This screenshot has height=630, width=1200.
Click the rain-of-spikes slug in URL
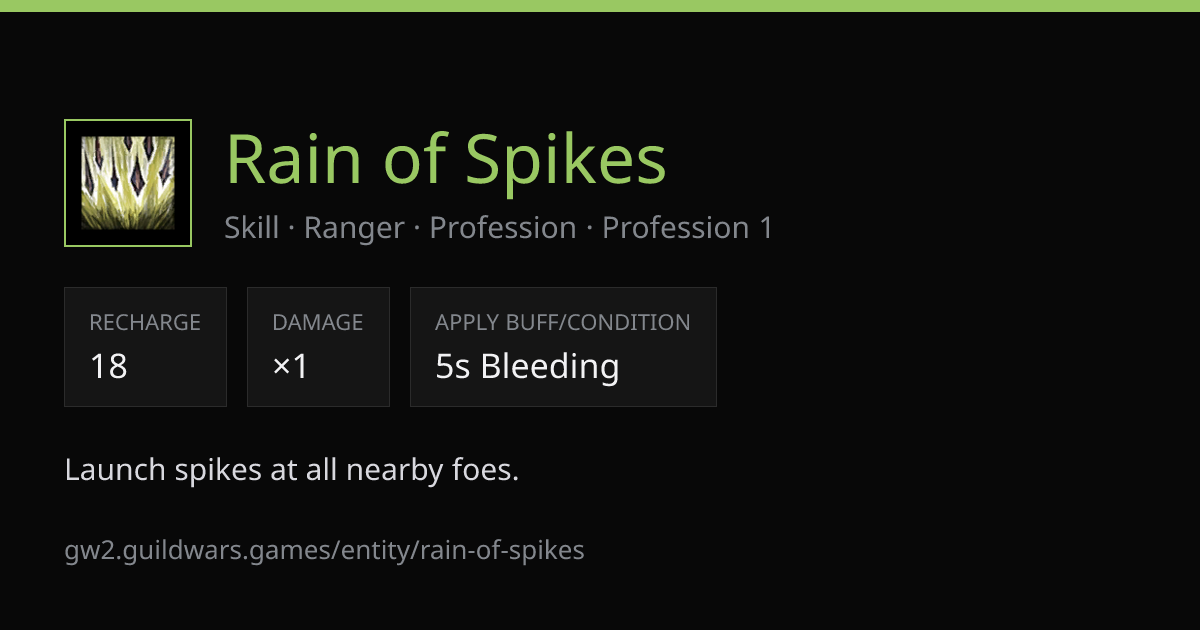502,550
